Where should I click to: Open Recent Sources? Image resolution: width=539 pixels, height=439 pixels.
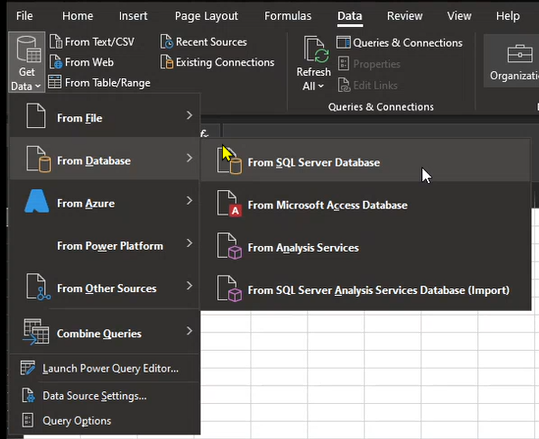tap(204, 42)
